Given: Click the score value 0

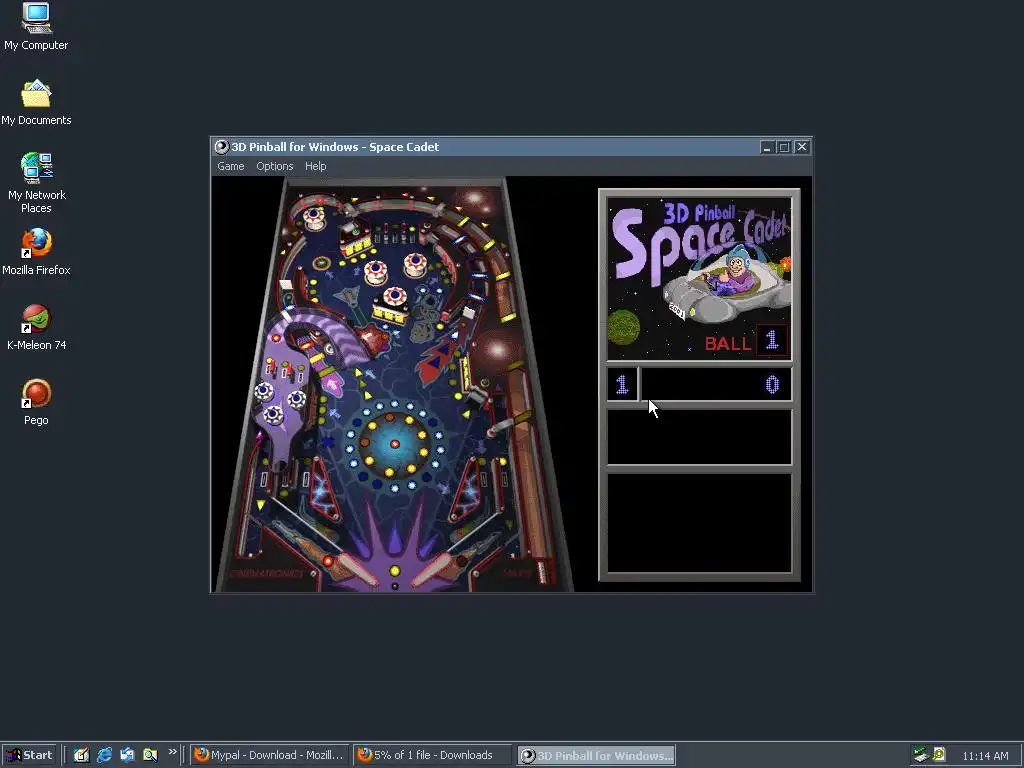Looking at the screenshot, I should point(772,385).
